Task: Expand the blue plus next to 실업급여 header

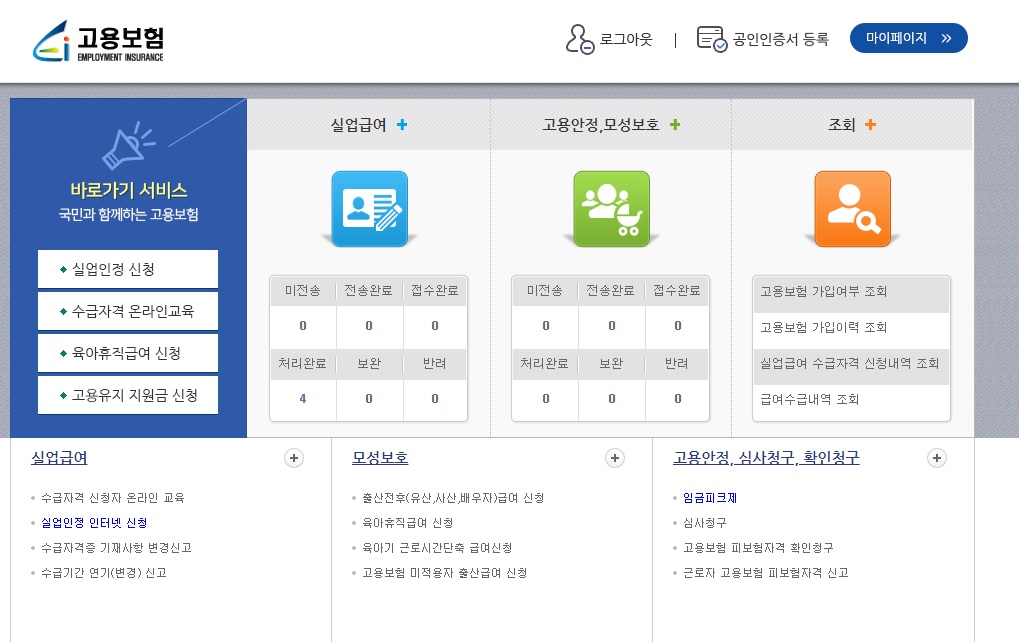Action: (402, 124)
